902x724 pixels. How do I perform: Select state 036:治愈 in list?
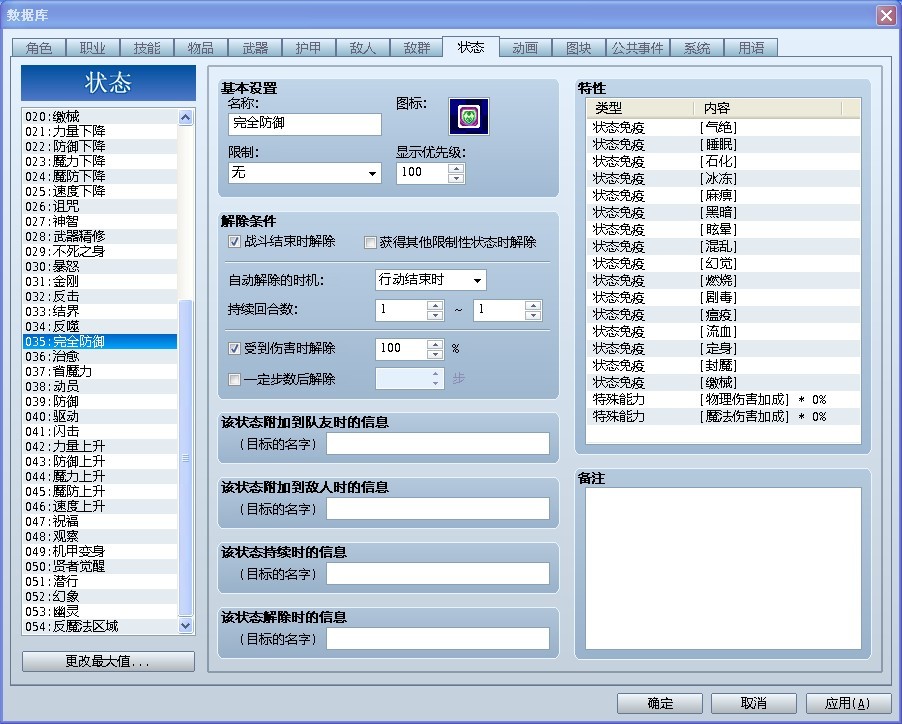tap(100, 357)
